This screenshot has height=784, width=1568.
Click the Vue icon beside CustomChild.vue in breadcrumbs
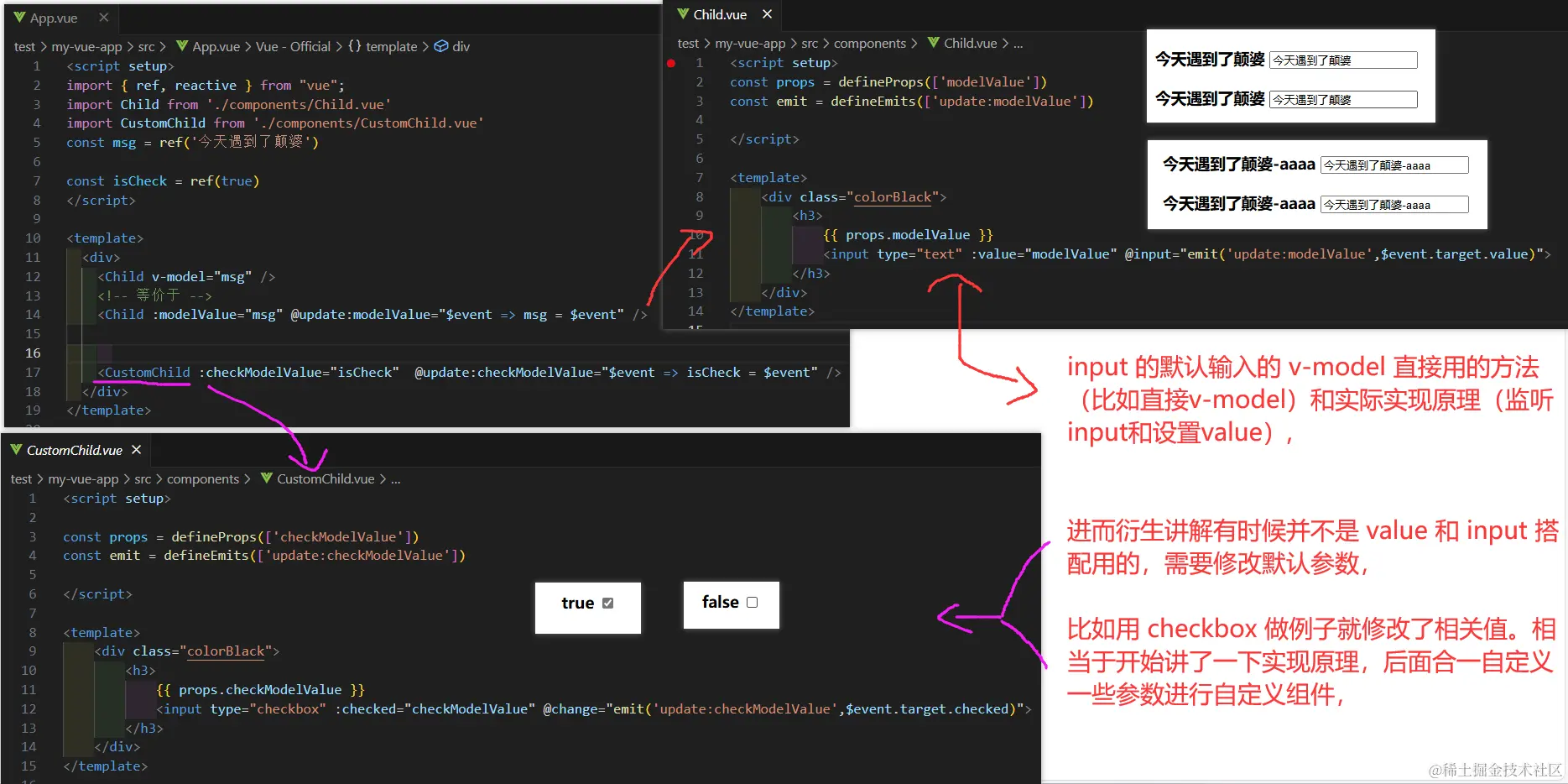(267, 478)
